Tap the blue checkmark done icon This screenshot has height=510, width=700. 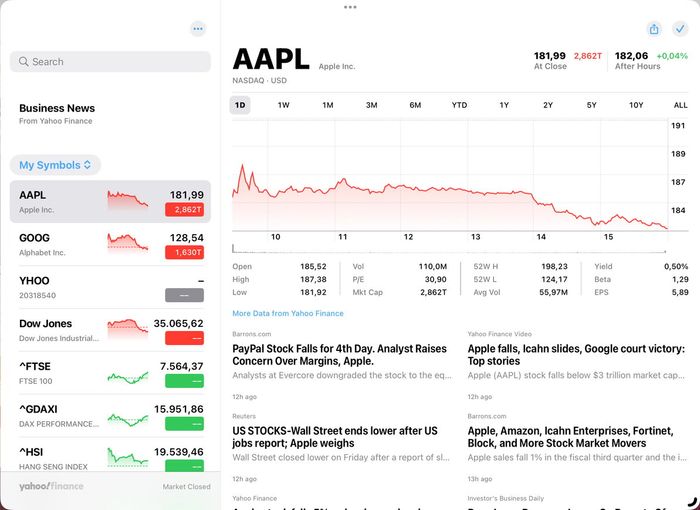(x=680, y=29)
